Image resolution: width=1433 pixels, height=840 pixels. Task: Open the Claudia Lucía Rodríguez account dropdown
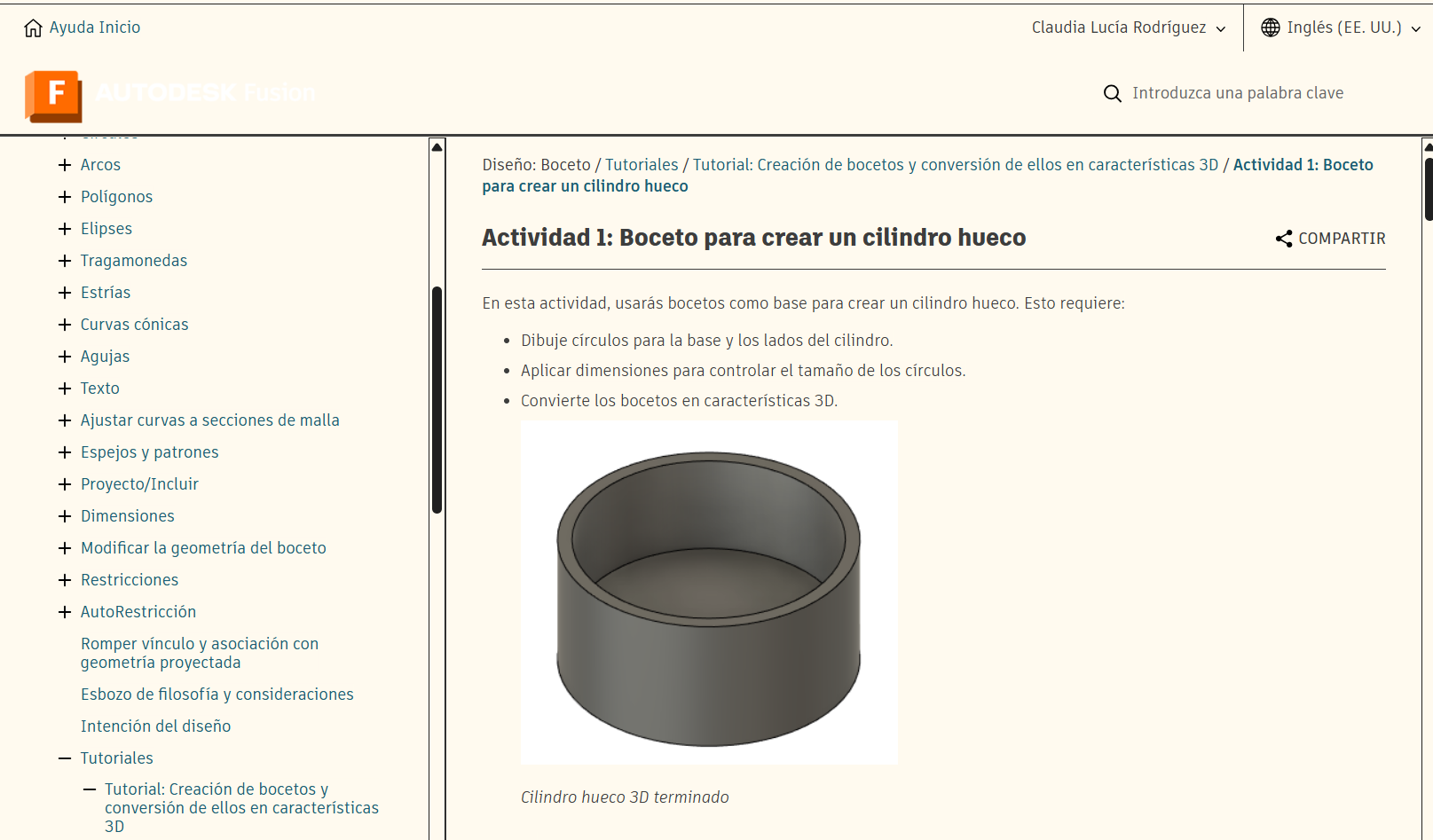(1128, 27)
